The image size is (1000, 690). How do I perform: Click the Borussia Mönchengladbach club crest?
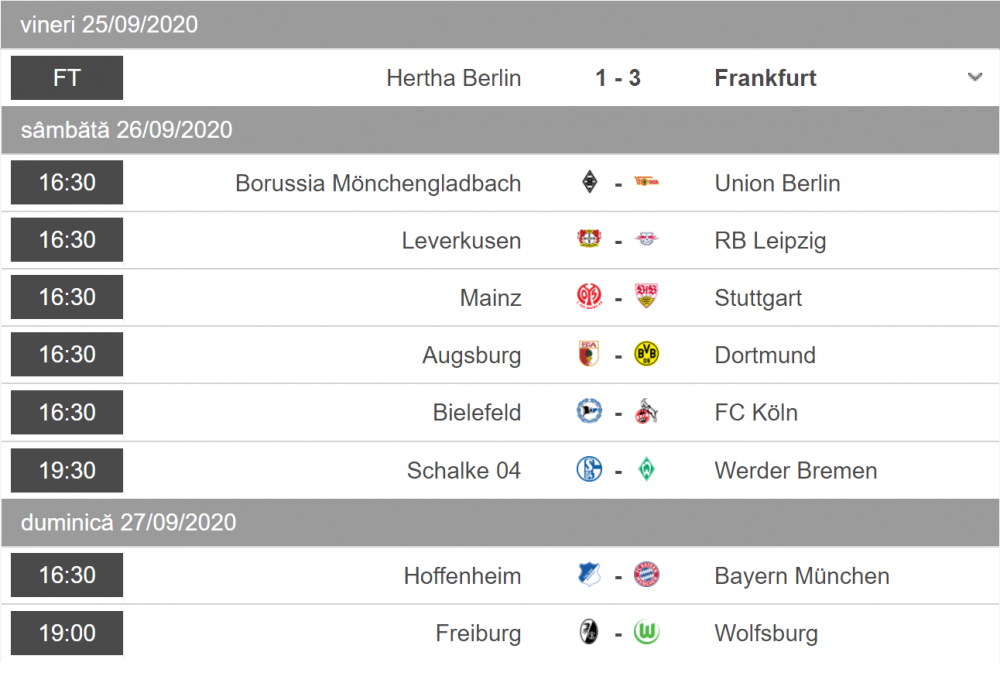point(590,183)
